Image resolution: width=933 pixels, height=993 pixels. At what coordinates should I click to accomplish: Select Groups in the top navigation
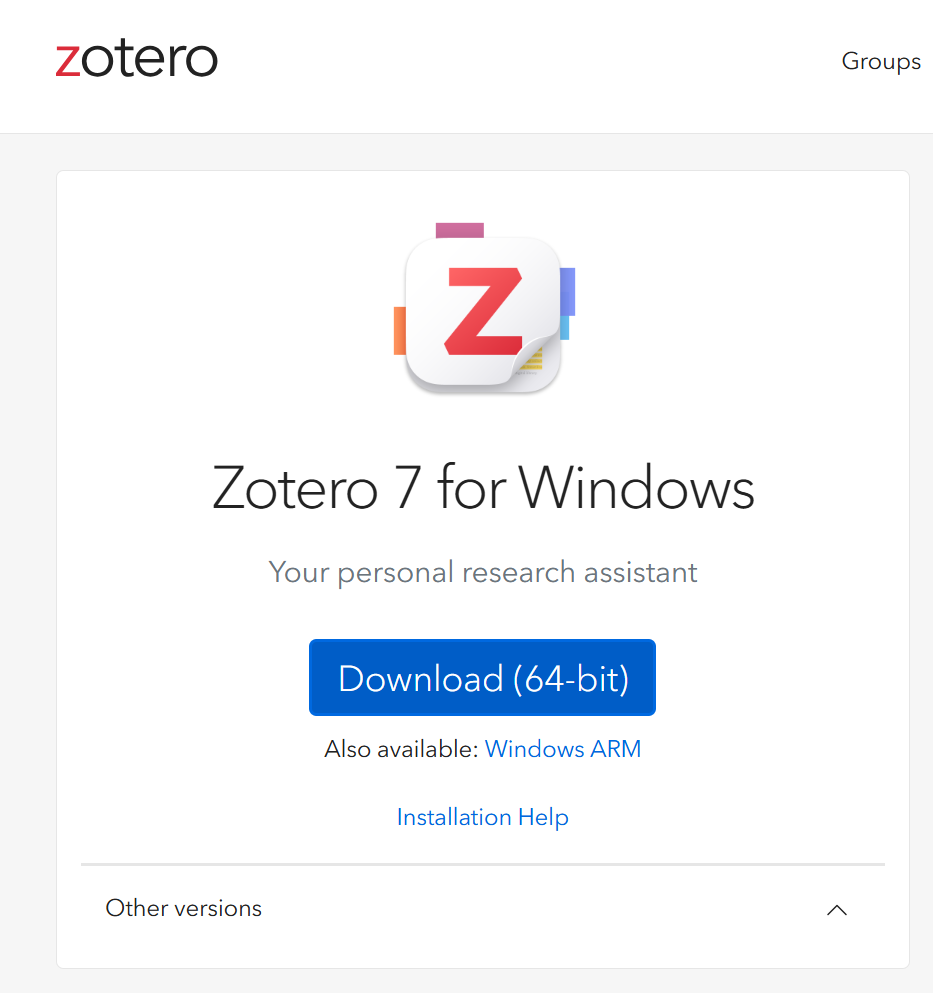click(x=881, y=61)
